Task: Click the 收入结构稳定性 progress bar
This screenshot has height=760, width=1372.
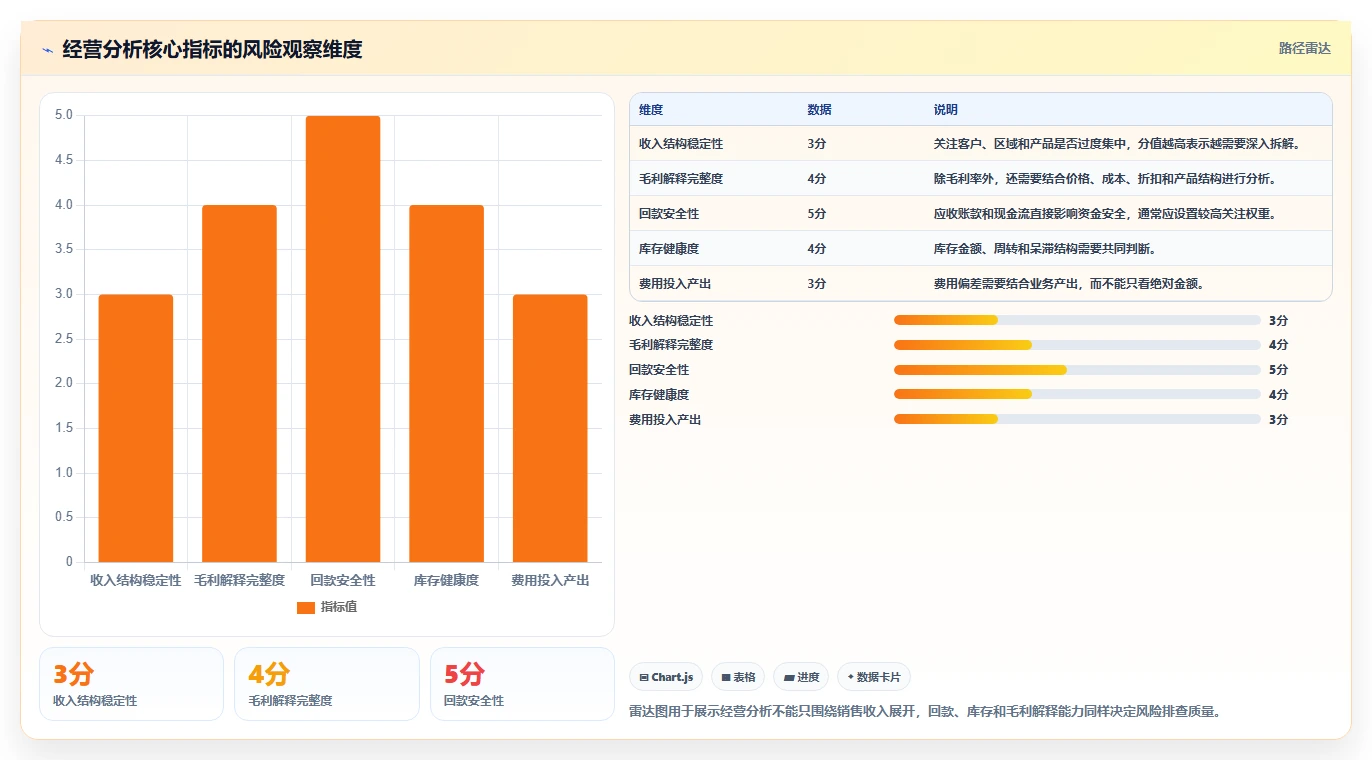Action: click(1077, 320)
